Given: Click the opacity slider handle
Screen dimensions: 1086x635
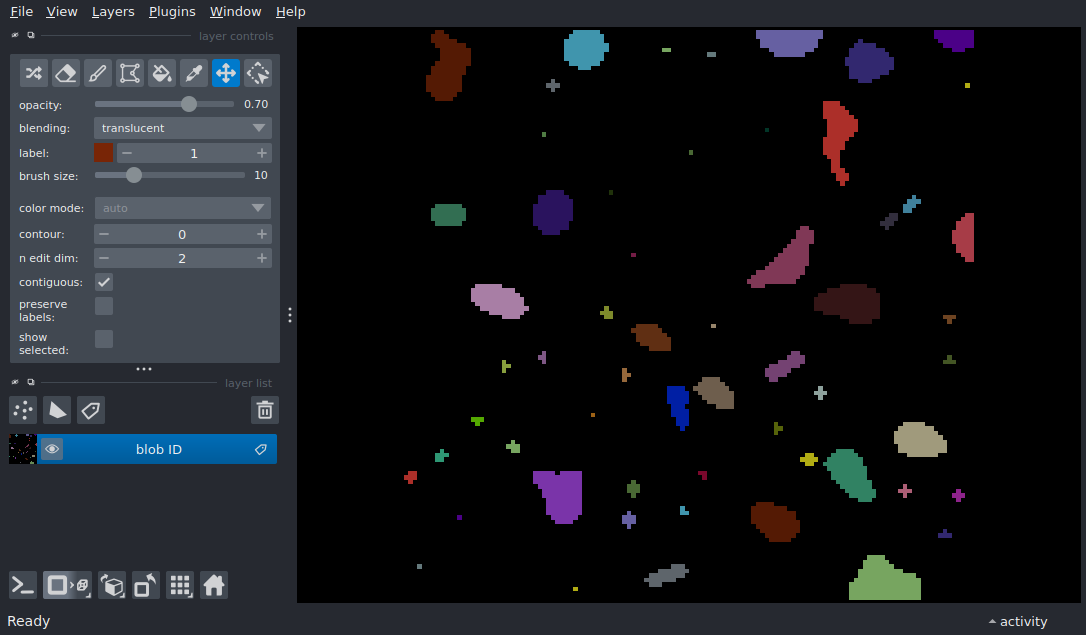Looking at the screenshot, I should tap(189, 104).
